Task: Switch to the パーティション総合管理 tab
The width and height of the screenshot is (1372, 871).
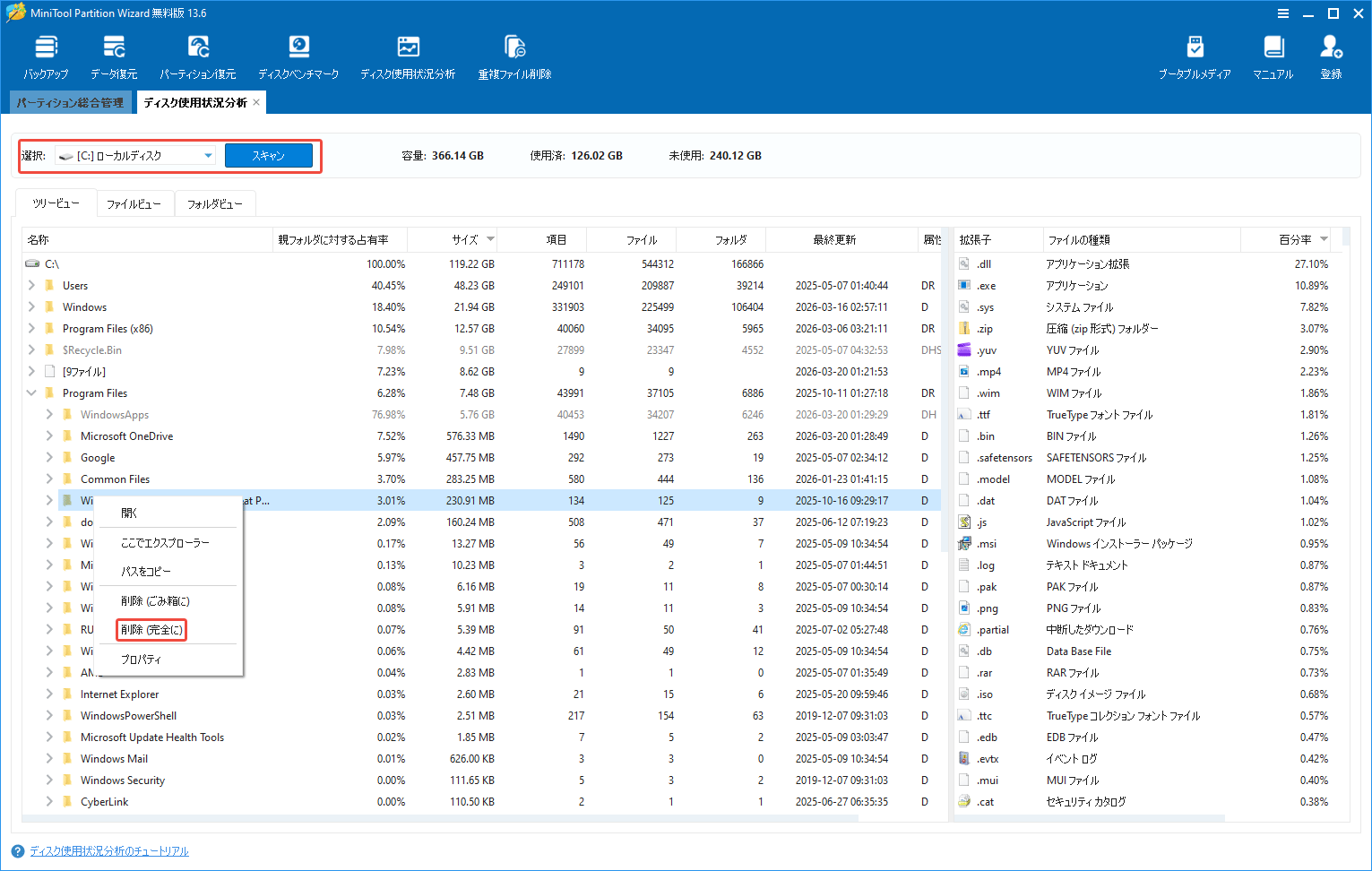Action: (x=70, y=101)
